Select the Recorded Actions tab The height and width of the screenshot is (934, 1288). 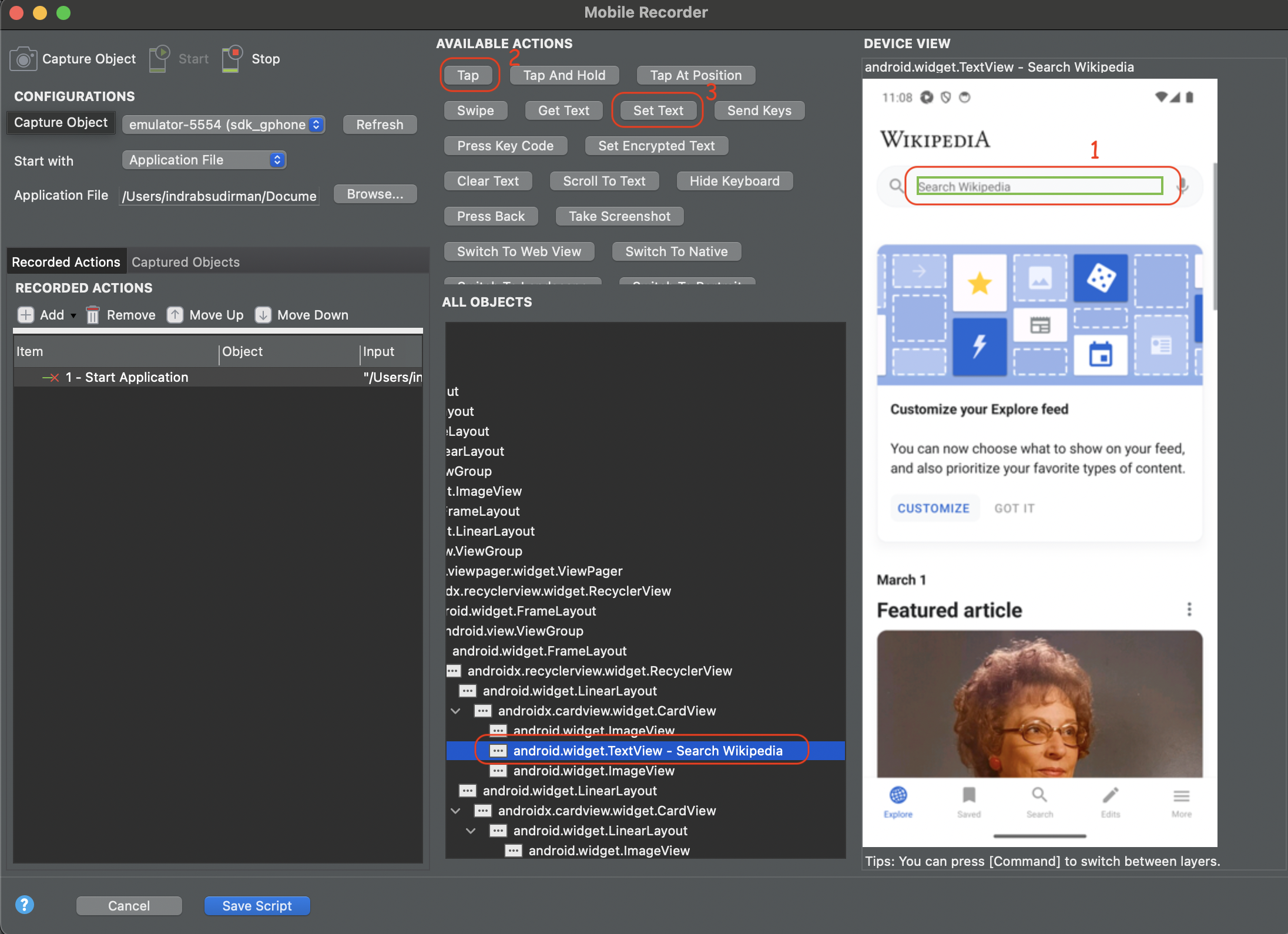(x=66, y=262)
